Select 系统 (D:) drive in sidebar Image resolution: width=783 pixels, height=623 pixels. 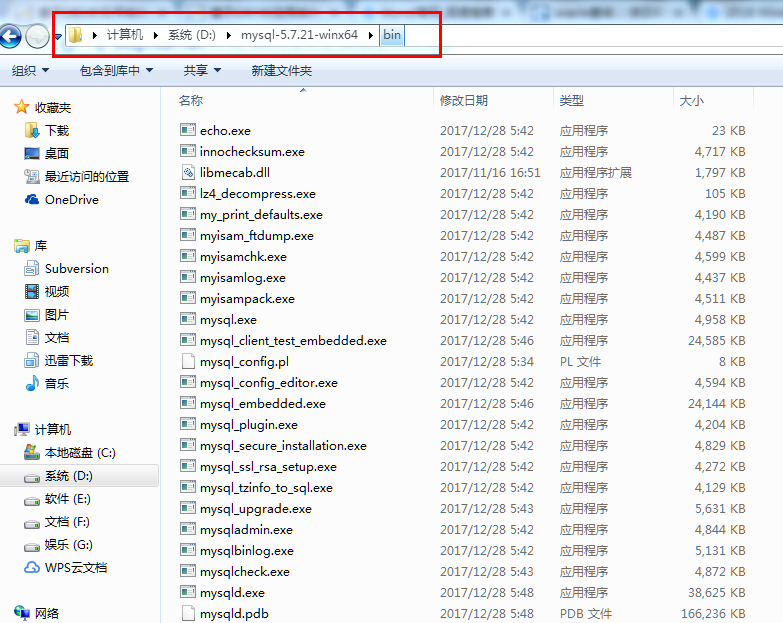(x=58, y=476)
